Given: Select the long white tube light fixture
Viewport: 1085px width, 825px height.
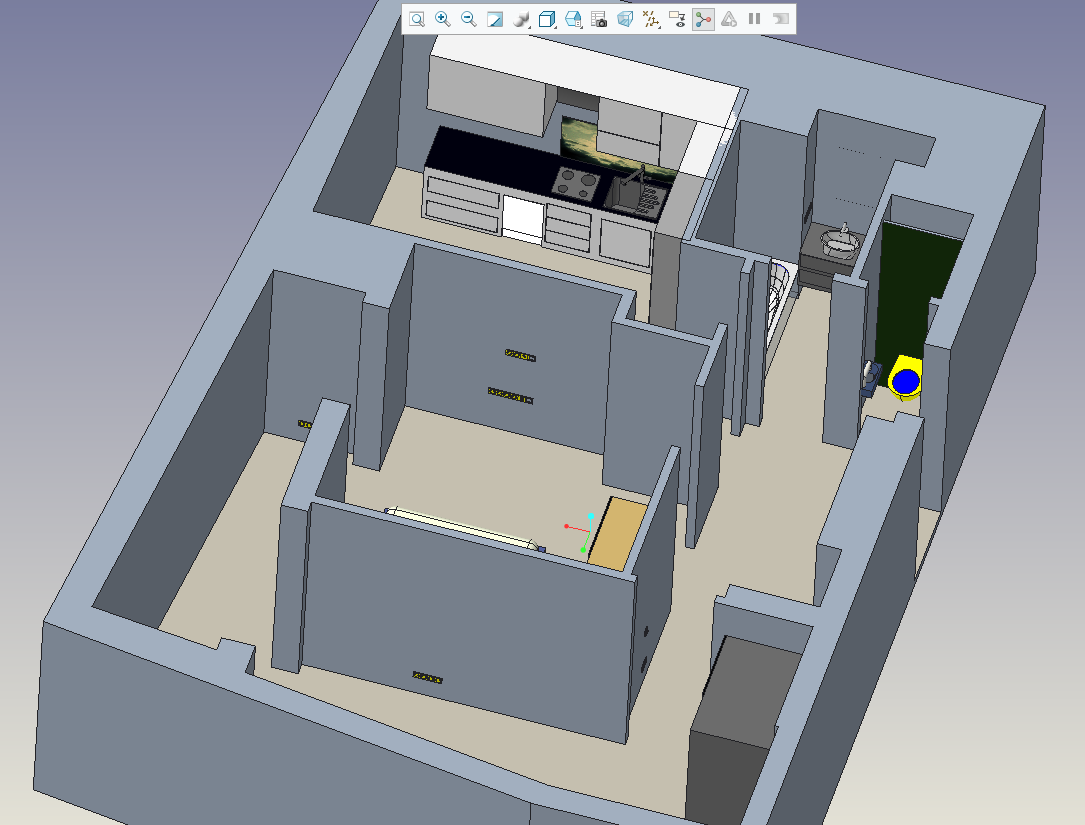Looking at the screenshot, I should [x=462, y=528].
